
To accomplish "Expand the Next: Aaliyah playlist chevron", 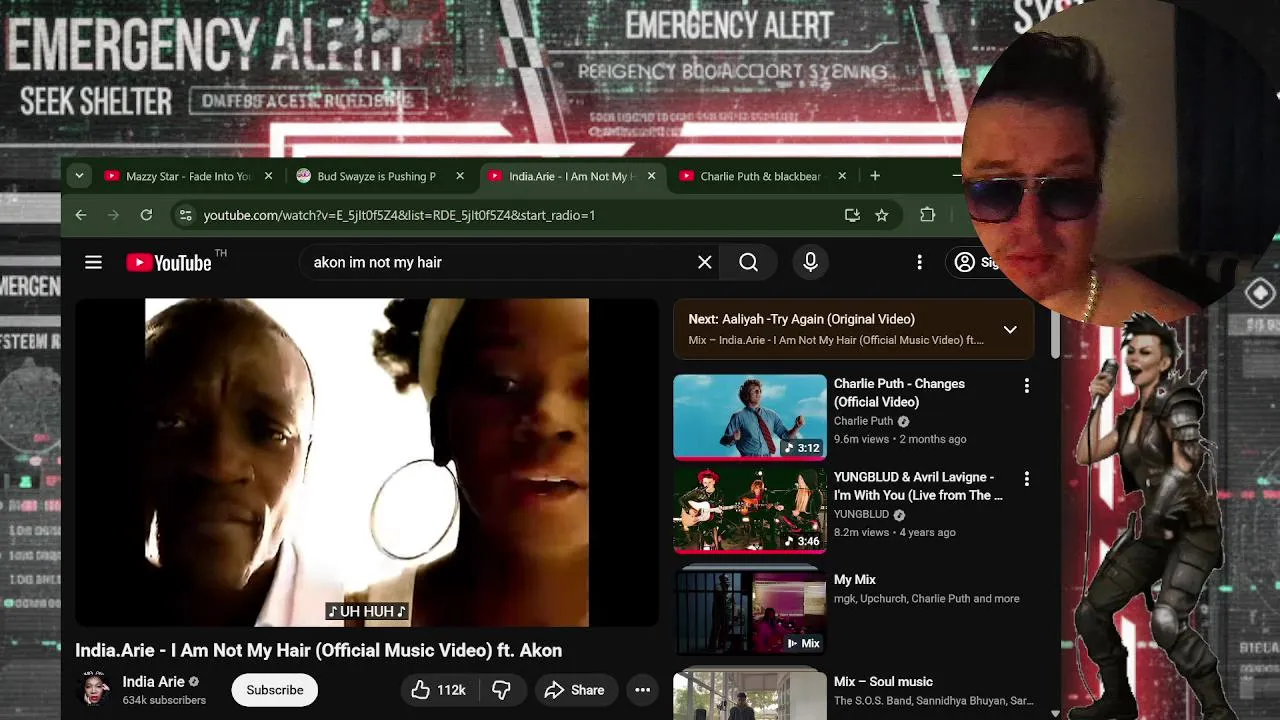I will pos(1010,329).
